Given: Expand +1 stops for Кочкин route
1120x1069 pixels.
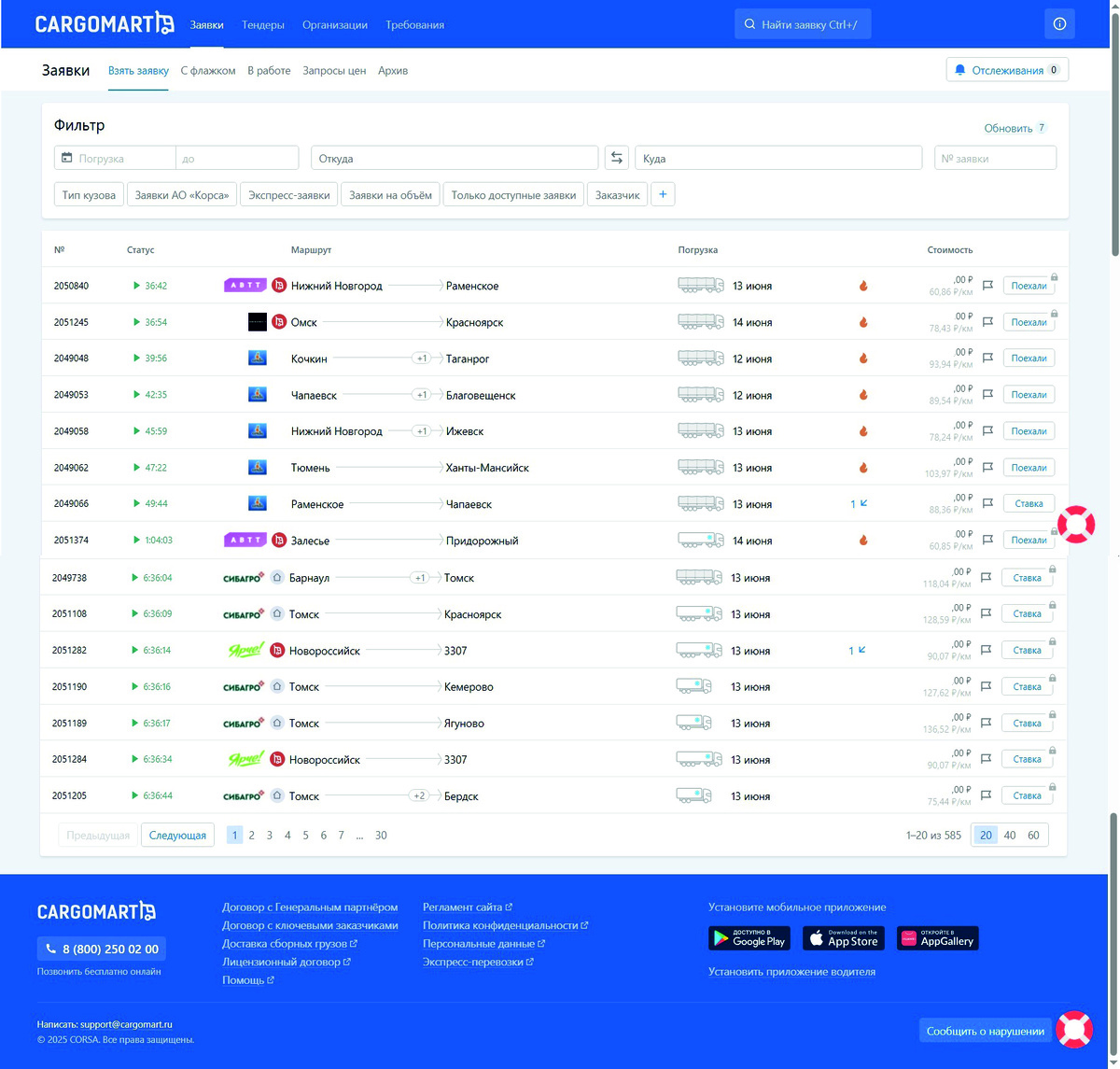Looking at the screenshot, I should tap(422, 359).
